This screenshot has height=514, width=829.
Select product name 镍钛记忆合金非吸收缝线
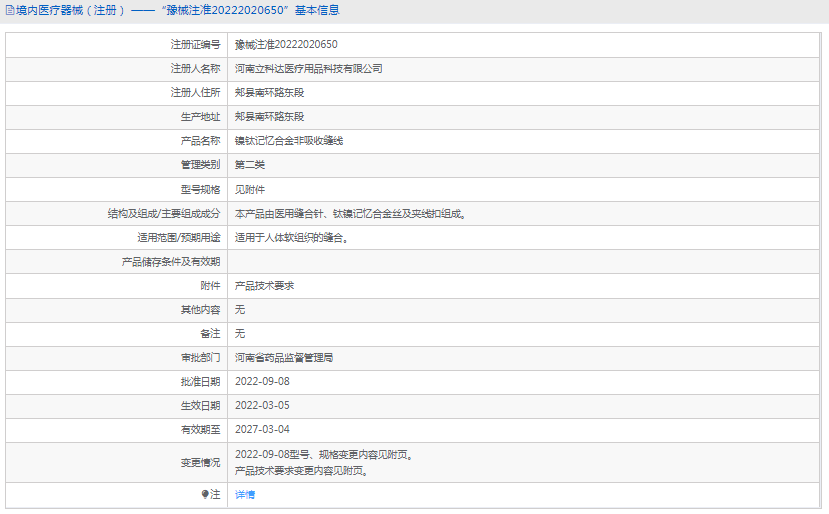click(x=289, y=141)
